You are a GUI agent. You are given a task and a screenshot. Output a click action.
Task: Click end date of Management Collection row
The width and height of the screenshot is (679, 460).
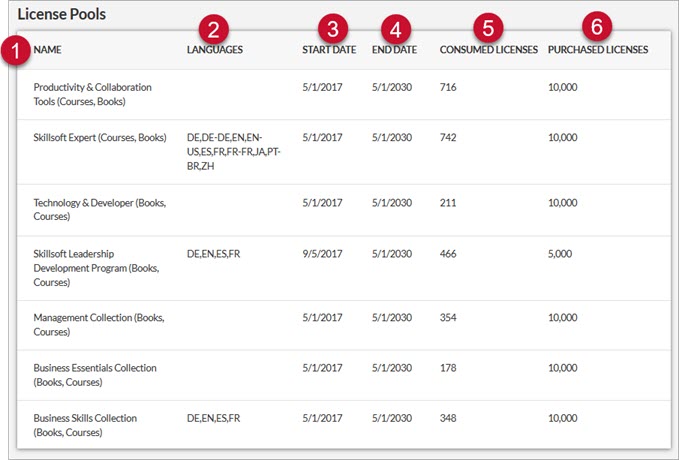click(x=392, y=317)
